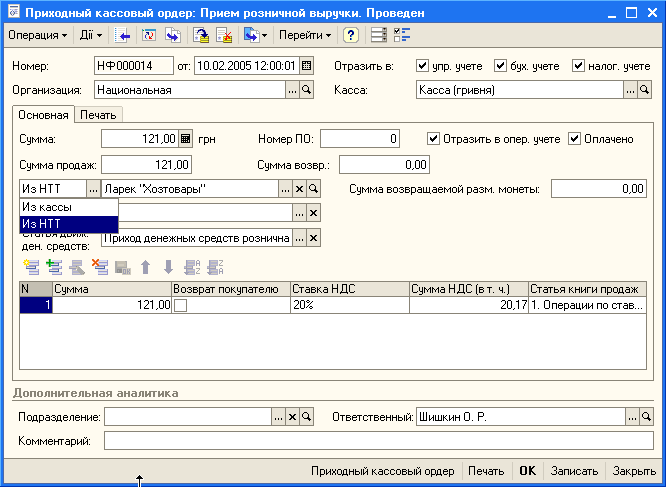This screenshot has width=666, height=487.
Task: Clear the Подразделение field
Action: (292, 417)
